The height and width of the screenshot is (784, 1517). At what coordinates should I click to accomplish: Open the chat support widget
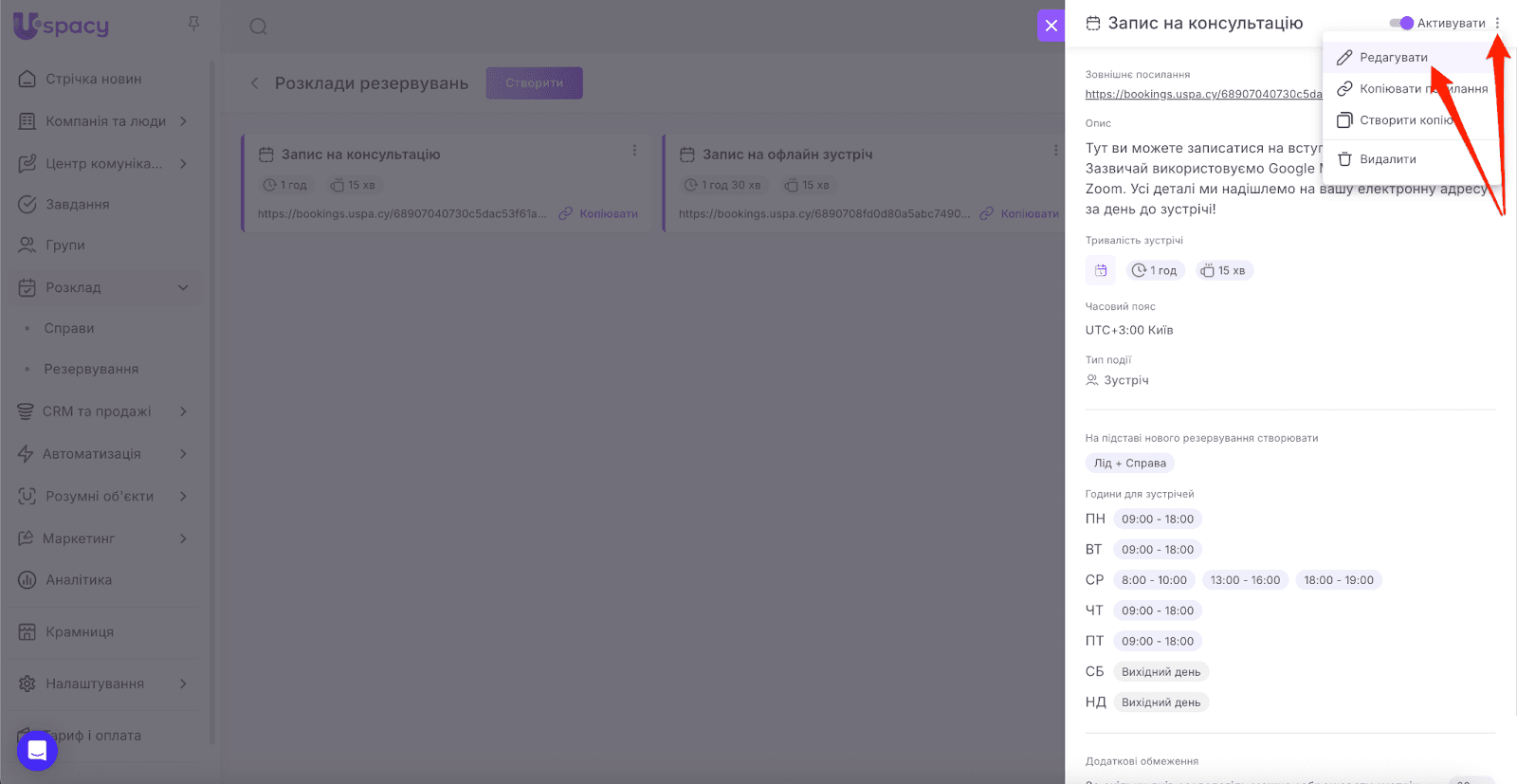point(37,751)
